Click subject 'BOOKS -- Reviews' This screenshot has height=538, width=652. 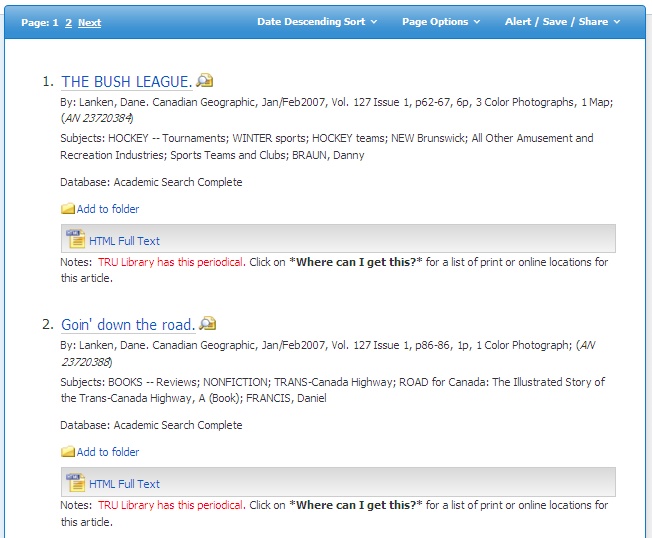coord(153,382)
